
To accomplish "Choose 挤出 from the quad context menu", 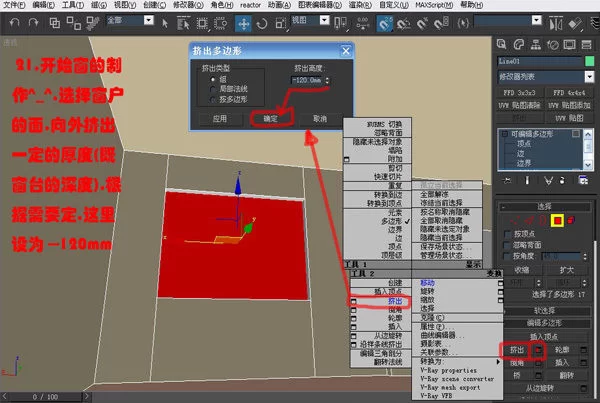I will tap(396, 300).
